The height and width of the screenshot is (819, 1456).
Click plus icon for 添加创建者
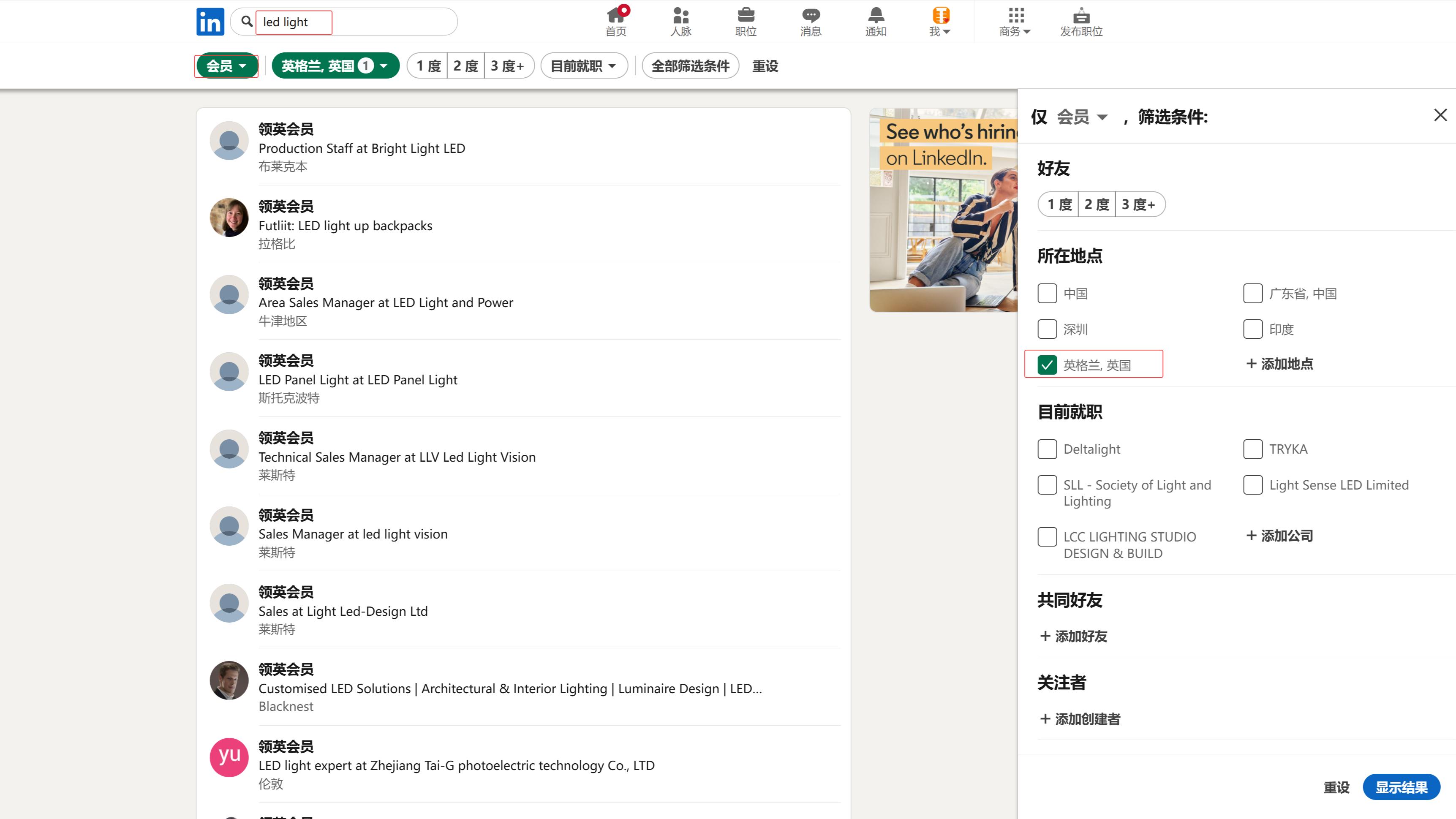1045,718
